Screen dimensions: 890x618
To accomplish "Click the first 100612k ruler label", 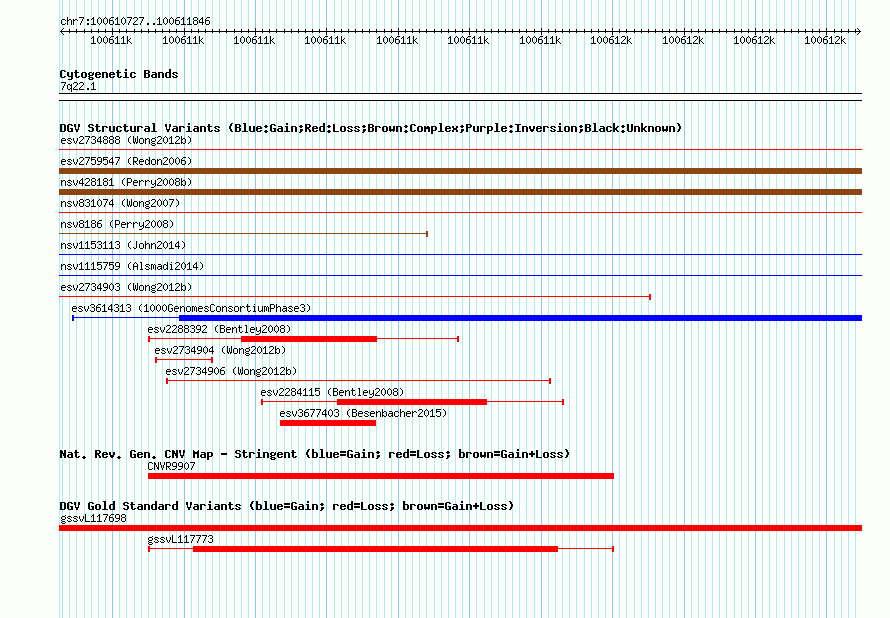I will pyautogui.click(x=611, y=40).
